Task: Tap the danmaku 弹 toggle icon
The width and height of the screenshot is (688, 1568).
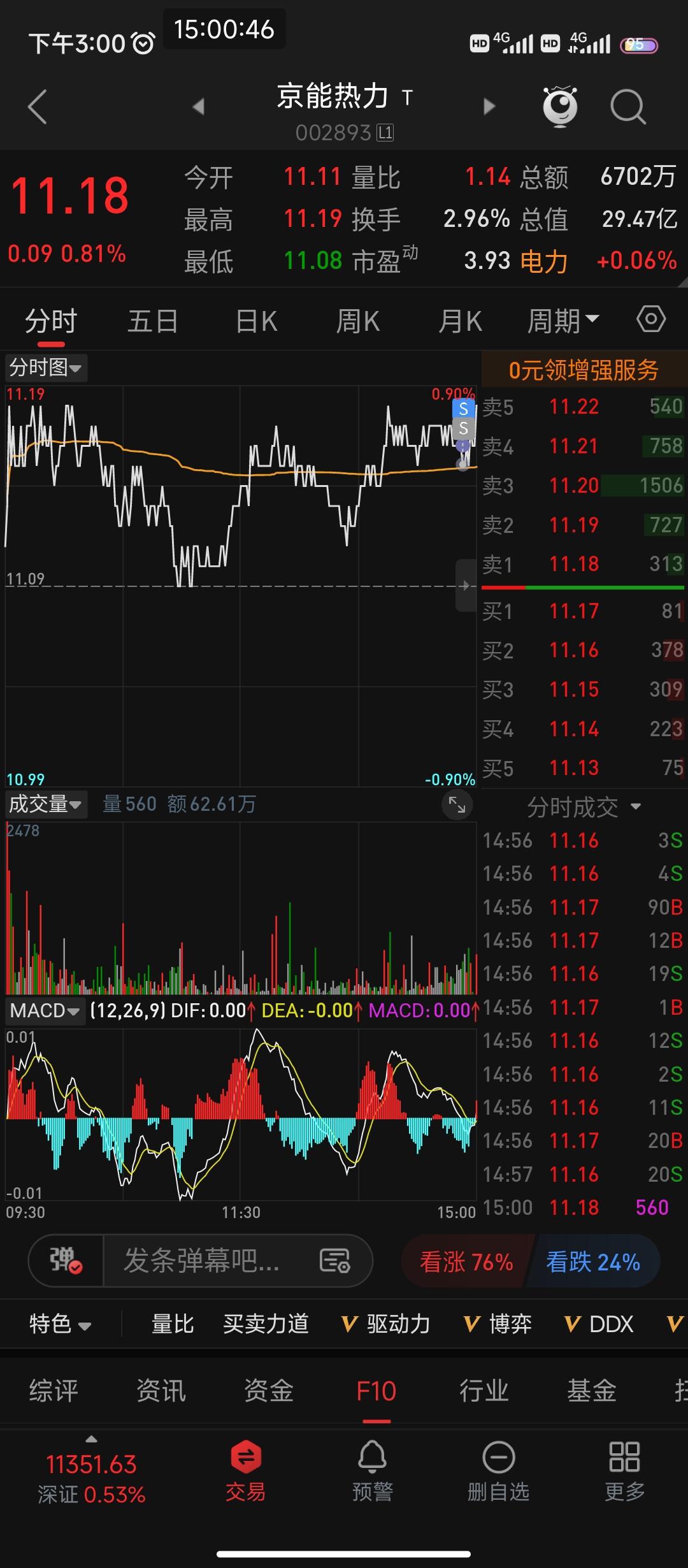Action: point(66,1260)
